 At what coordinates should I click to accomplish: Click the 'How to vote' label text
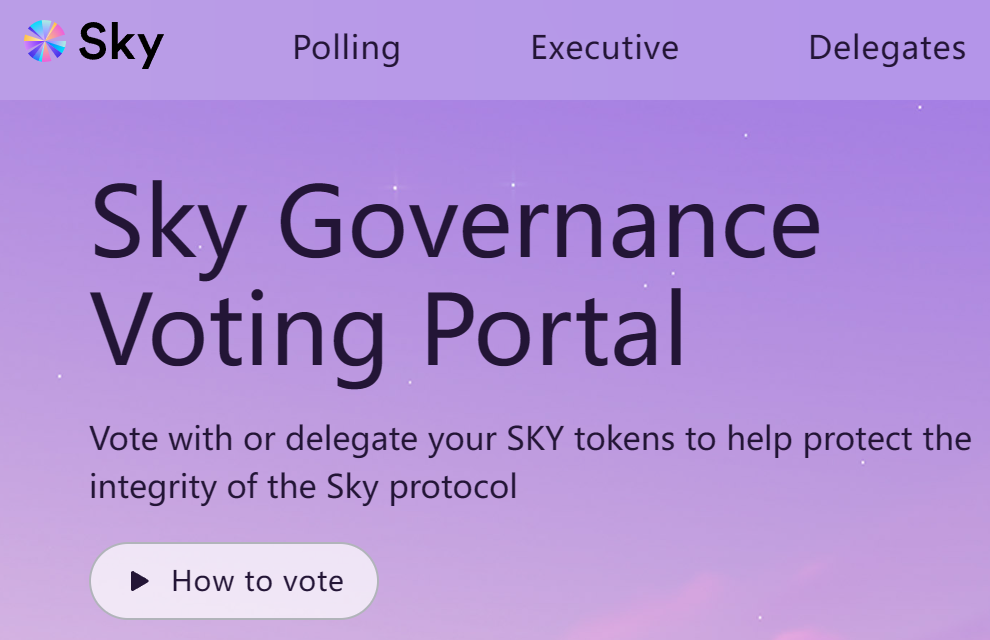click(257, 581)
